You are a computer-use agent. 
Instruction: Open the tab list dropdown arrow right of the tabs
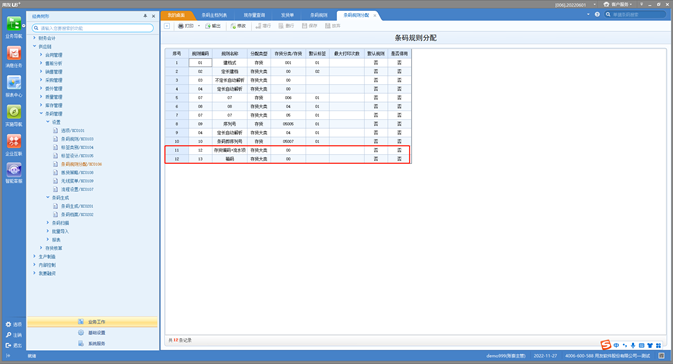pyautogui.click(x=588, y=15)
